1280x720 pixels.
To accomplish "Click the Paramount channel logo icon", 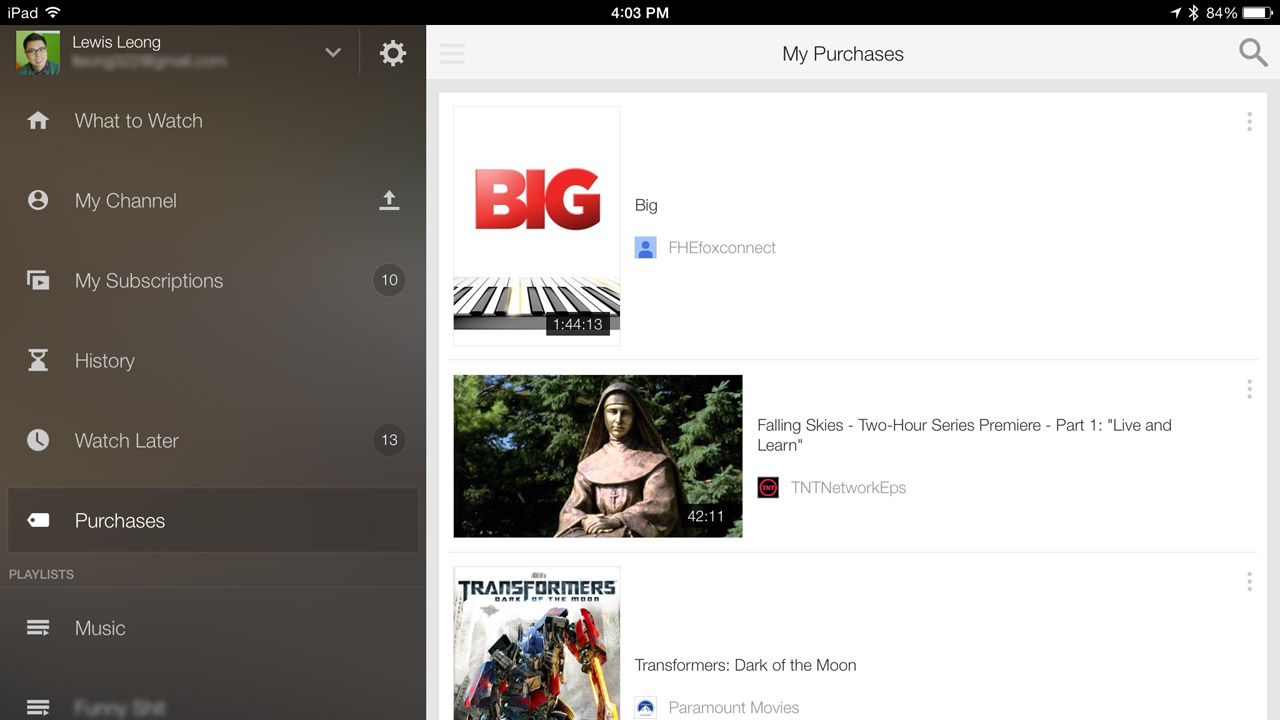I will (x=646, y=708).
